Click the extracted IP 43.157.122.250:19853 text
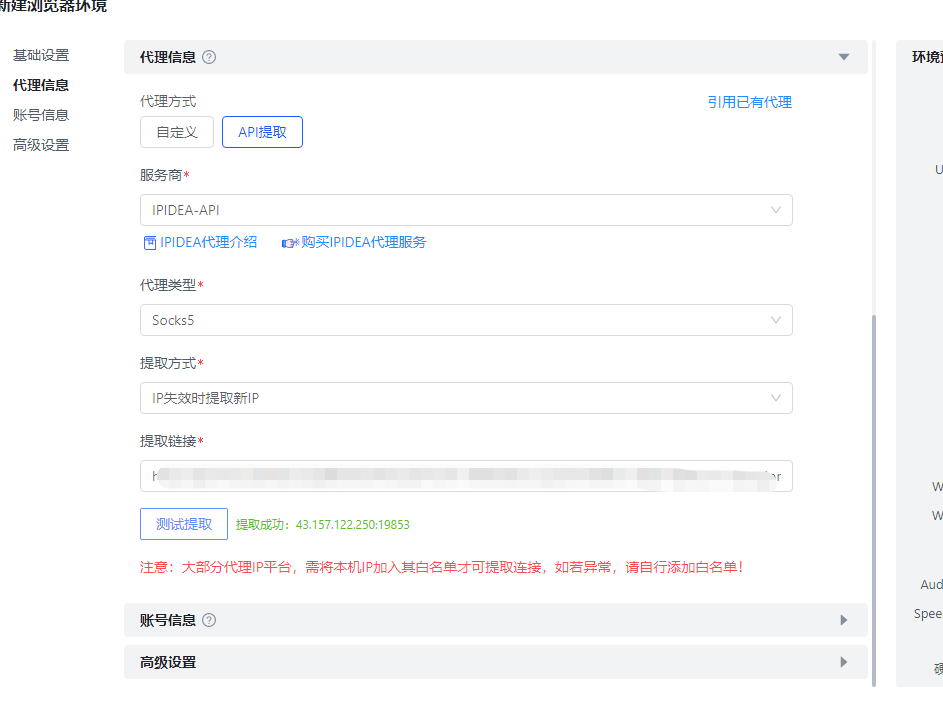Viewport: 943px width, 701px height. click(352, 525)
